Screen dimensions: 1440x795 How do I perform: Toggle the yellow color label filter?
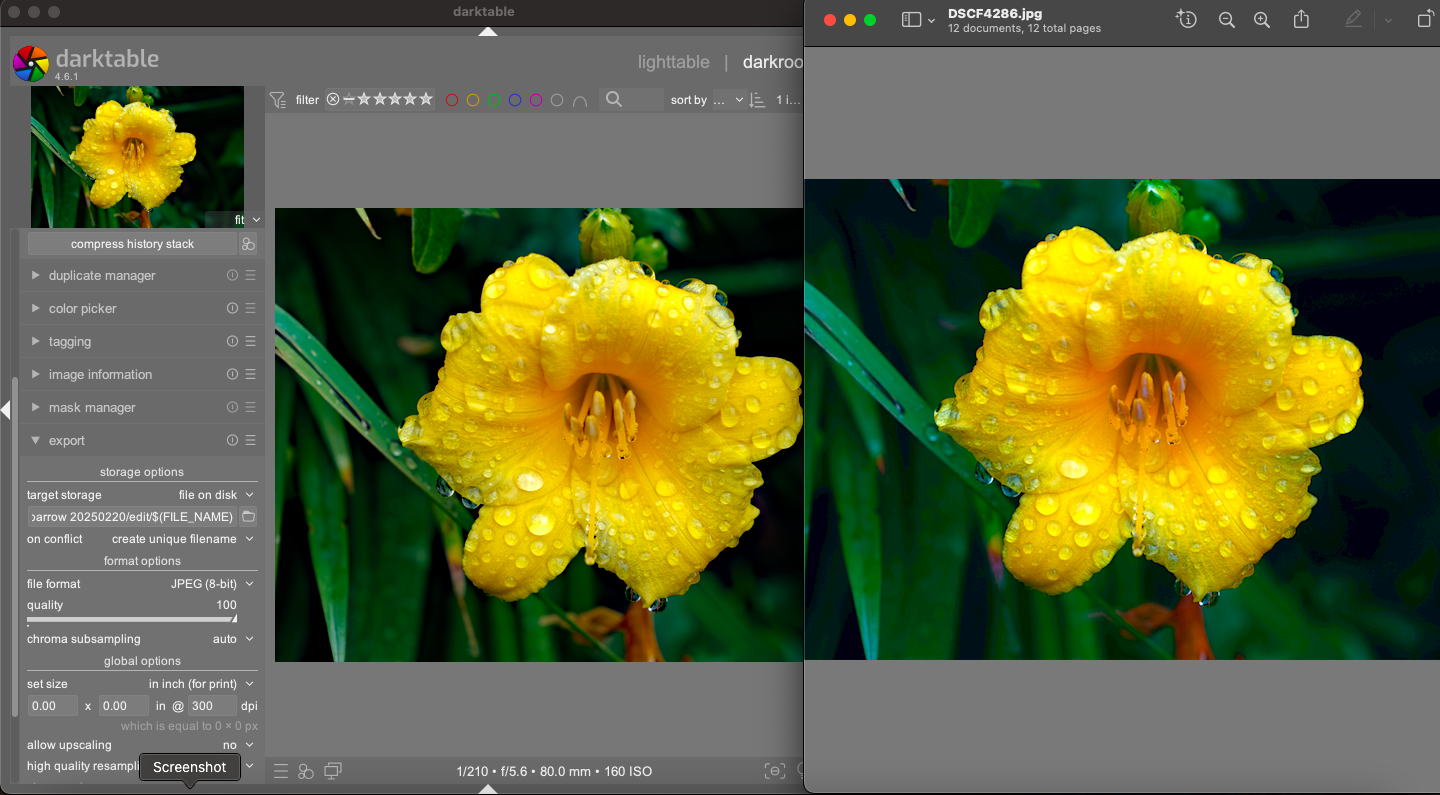tap(473, 100)
